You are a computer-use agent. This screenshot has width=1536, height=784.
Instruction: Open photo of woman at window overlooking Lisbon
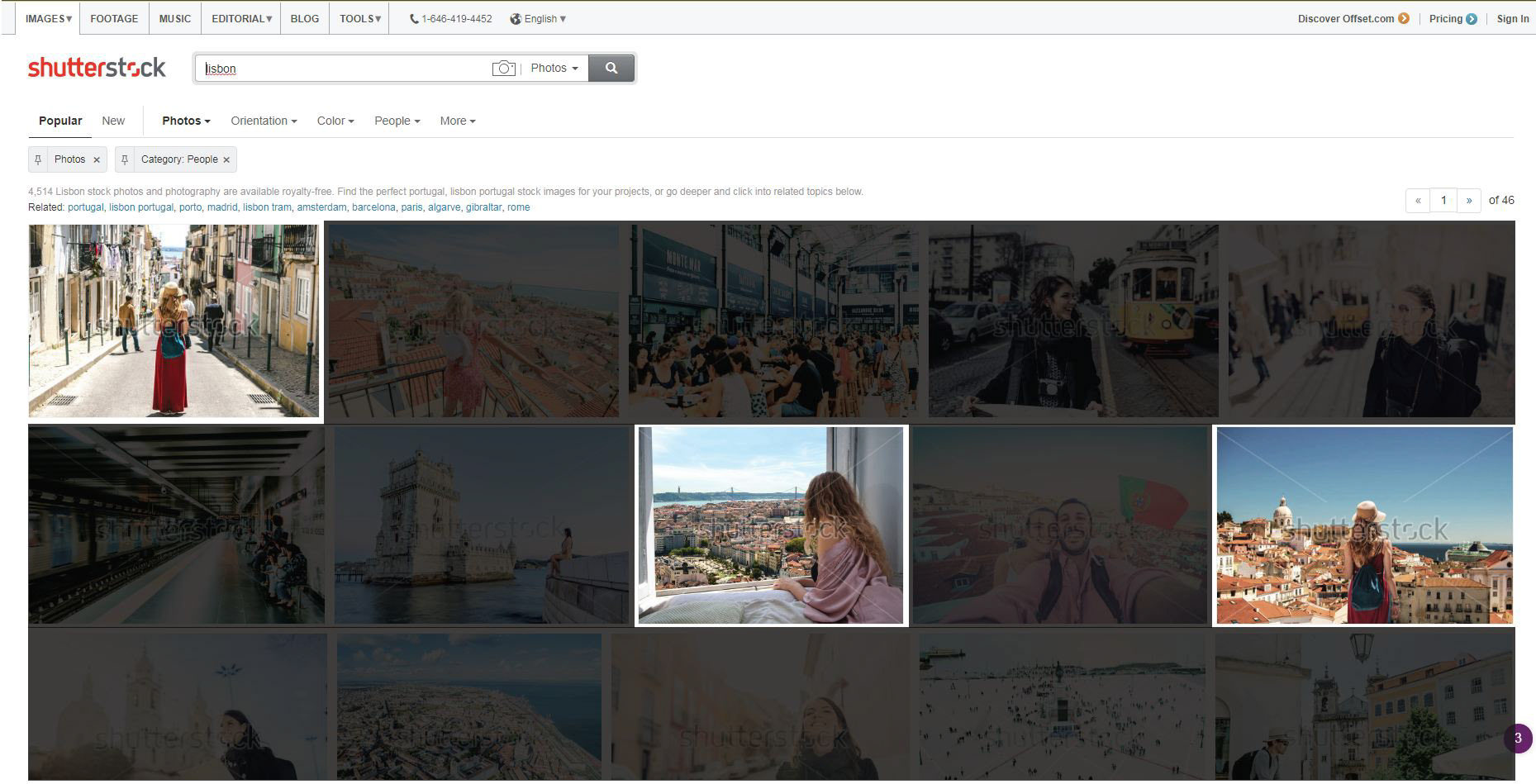(771, 525)
